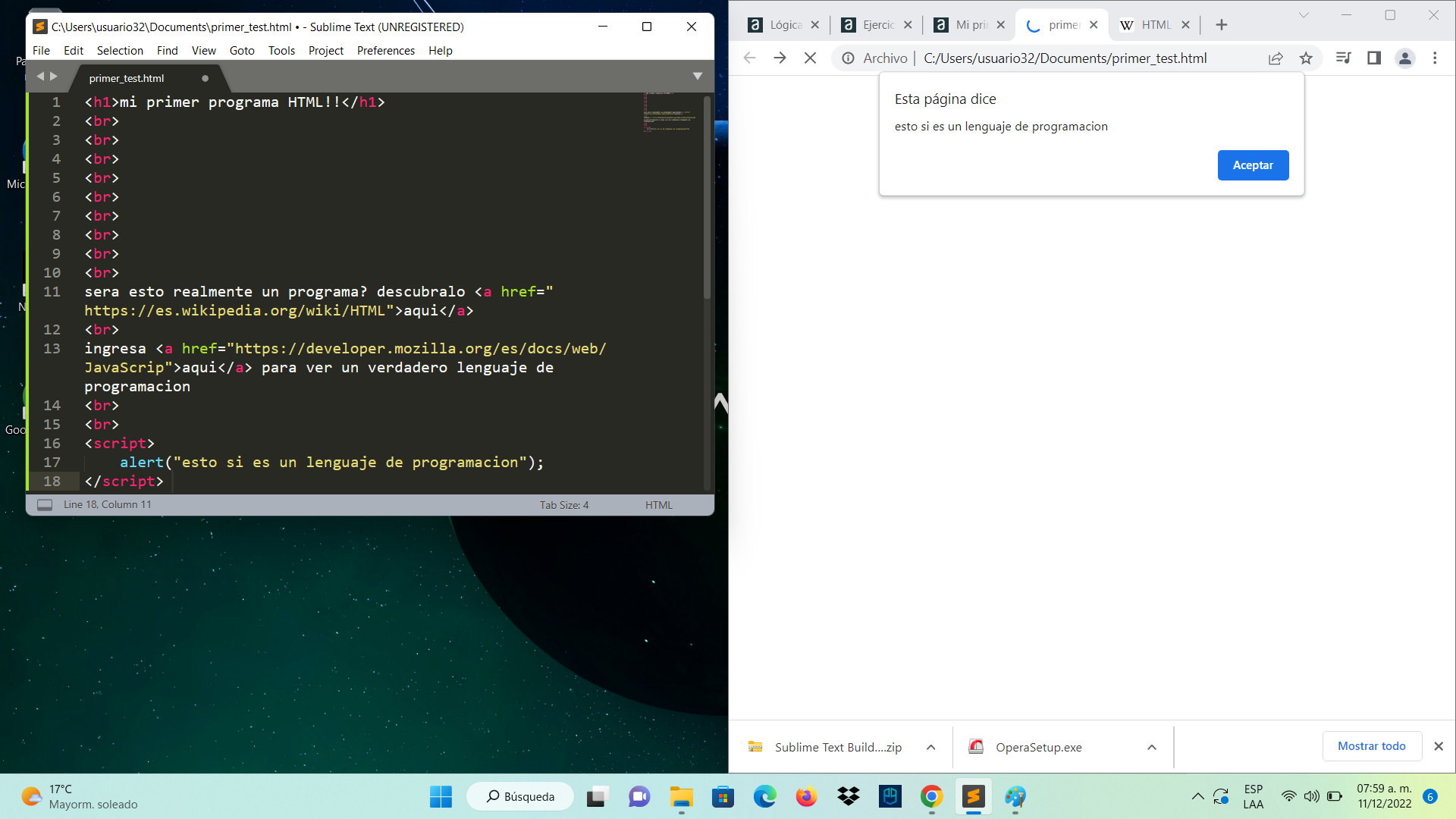The height and width of the screenshot is (819, 1456).
Task: Go back in Chrome
Action: click(749, 58)
